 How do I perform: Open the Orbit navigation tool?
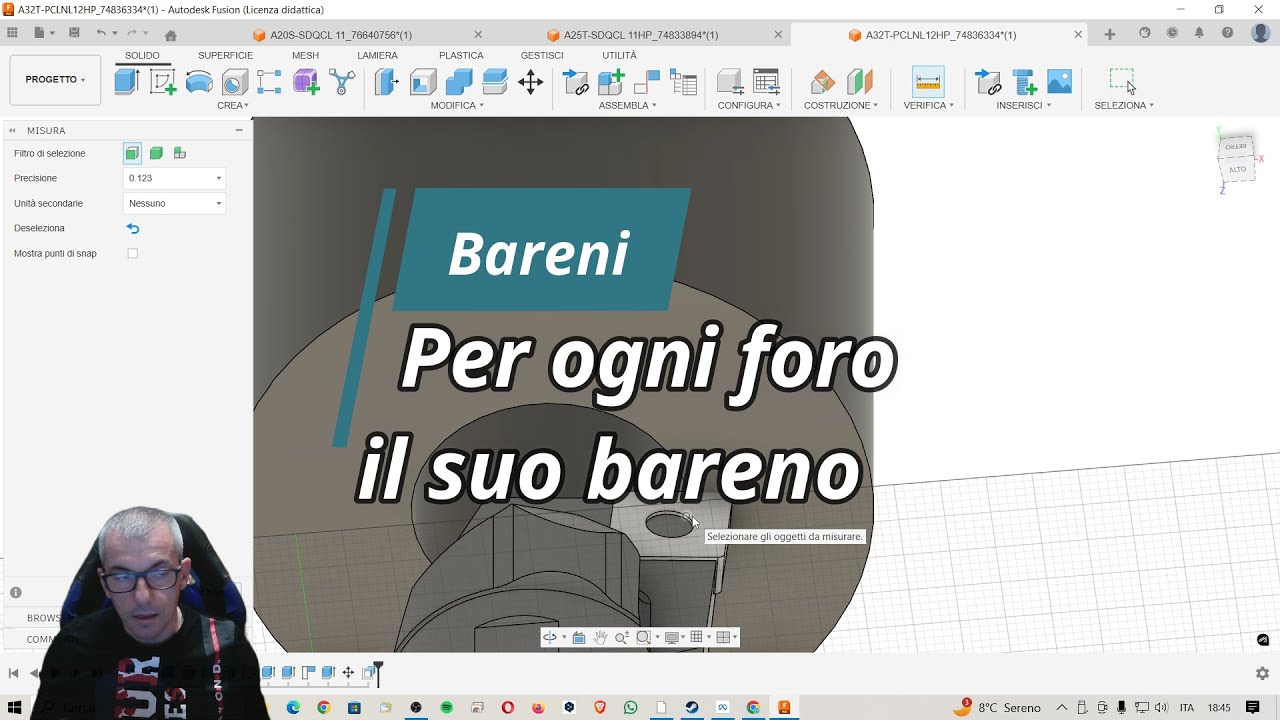(x=550, y=637)
